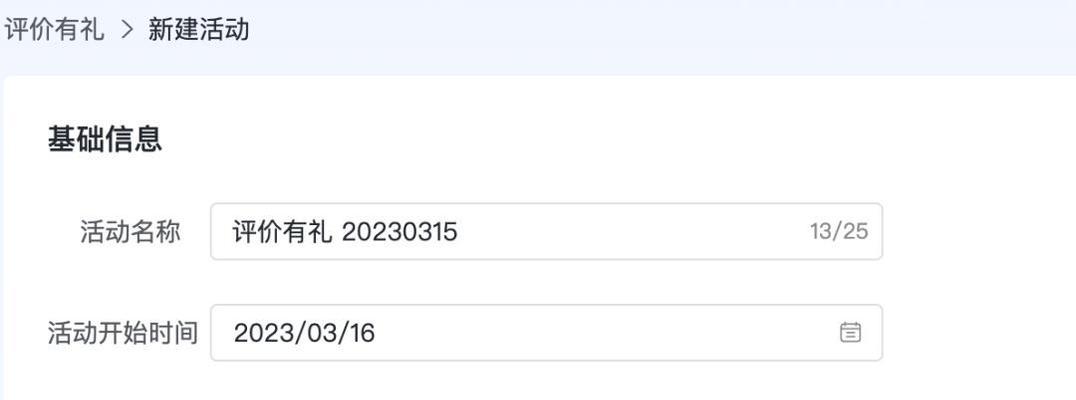Click the 13/25 character counter
This screenshot has height=400, width=1076.
(839, 231)
